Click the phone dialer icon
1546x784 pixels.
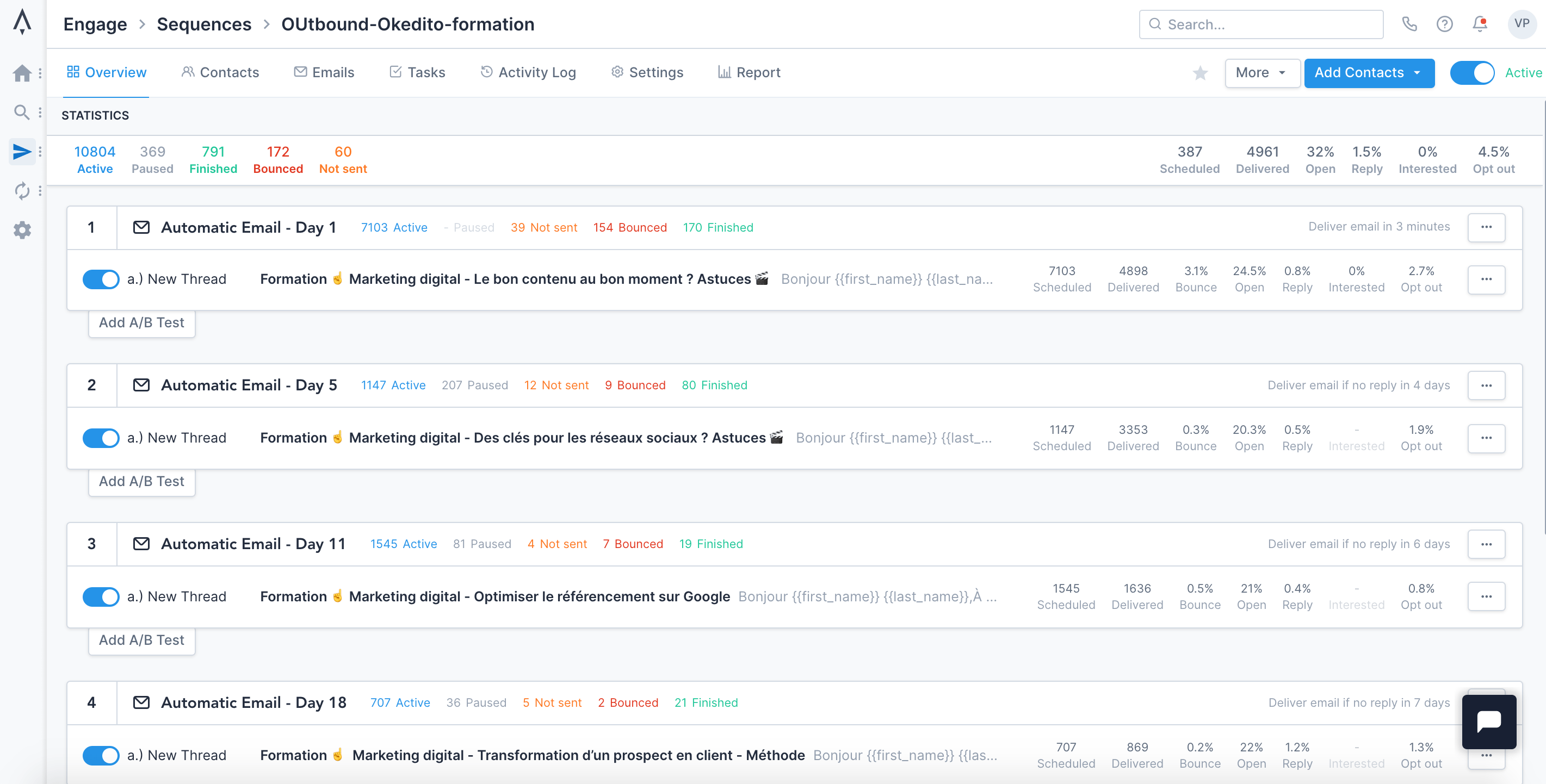click(x=1409, y=24)
